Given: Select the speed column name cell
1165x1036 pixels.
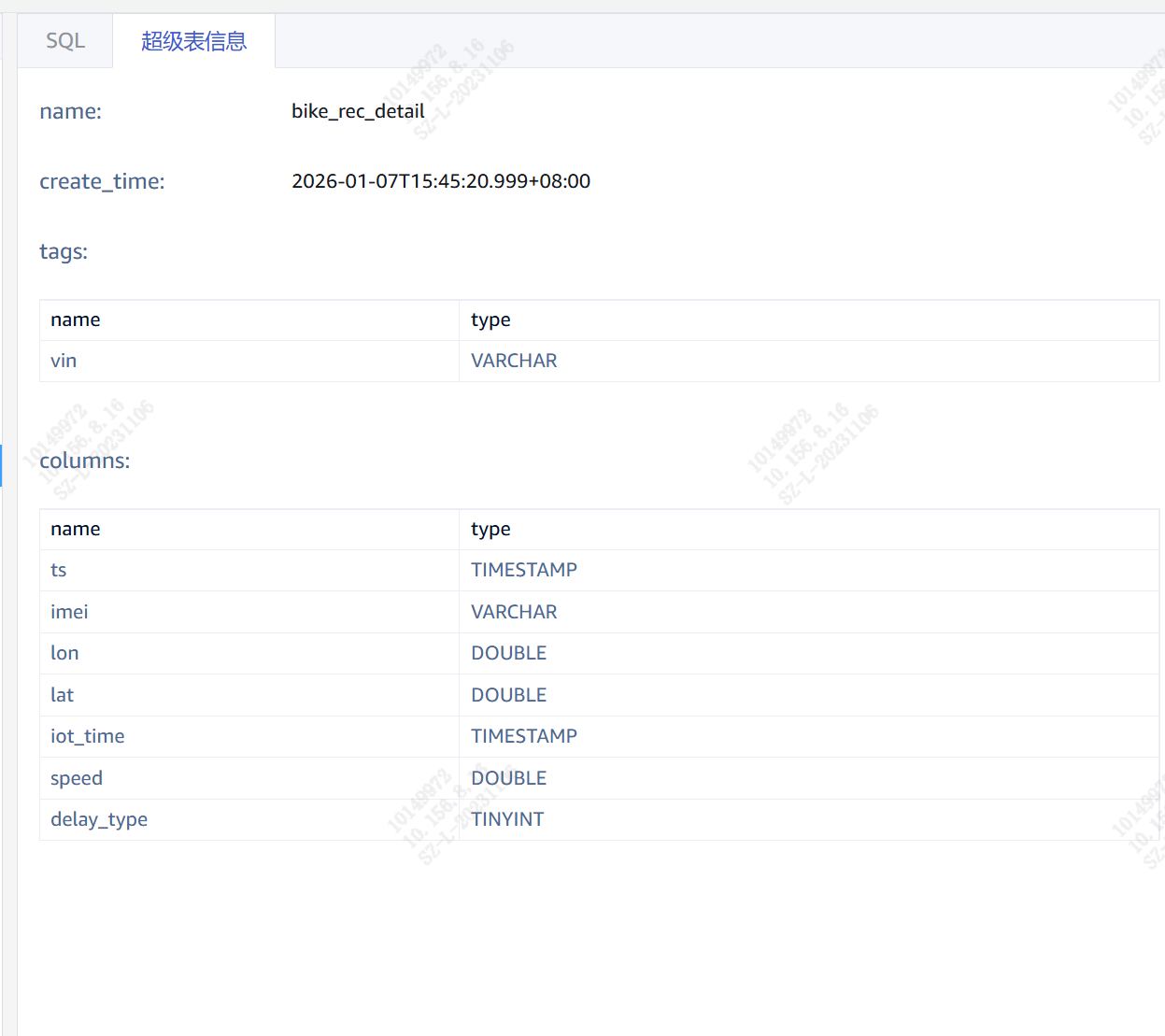Looking at the screenshot, I should (x=77, y=778).
